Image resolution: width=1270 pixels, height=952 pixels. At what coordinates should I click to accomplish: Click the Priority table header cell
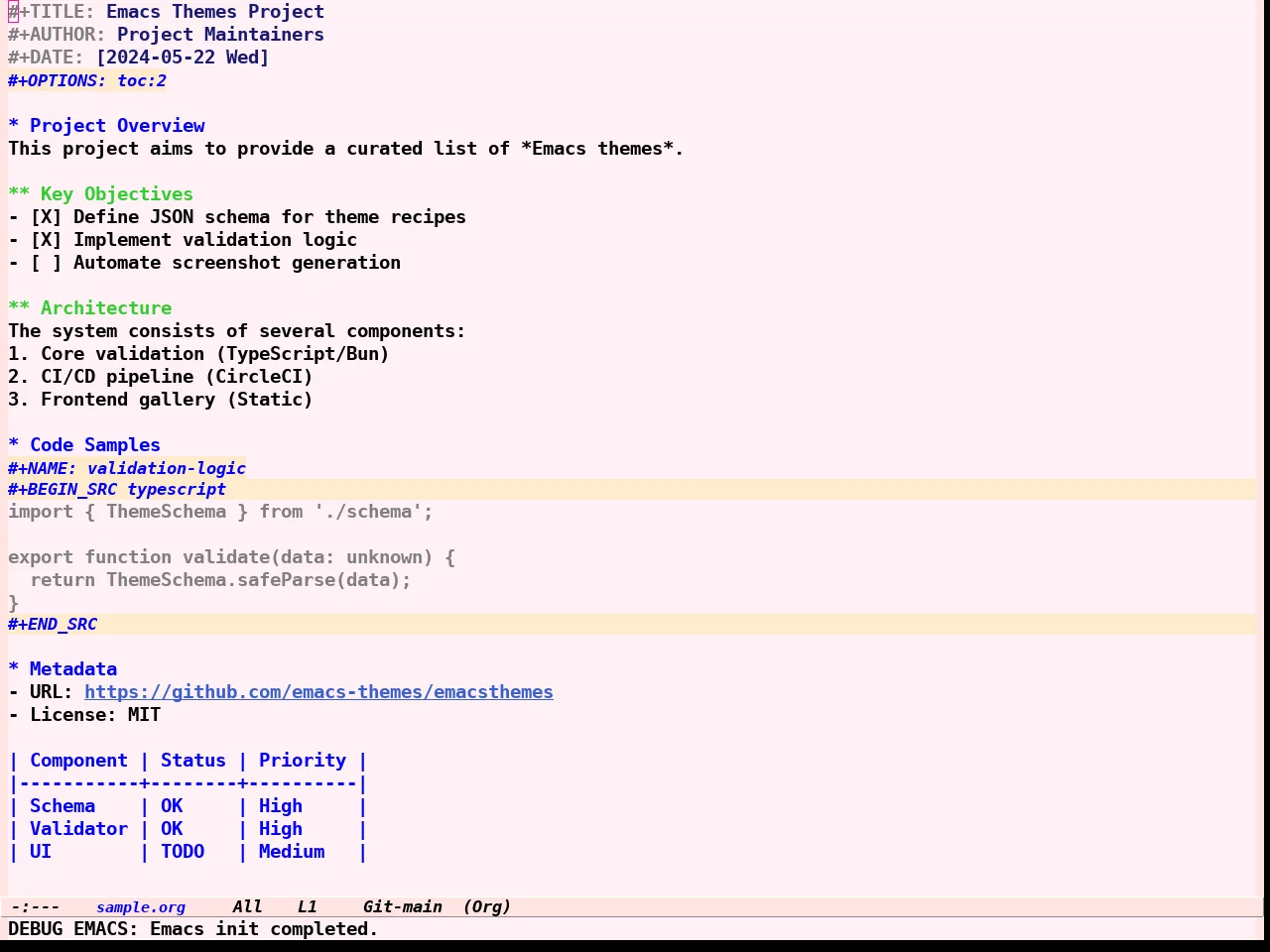[303, 761]
